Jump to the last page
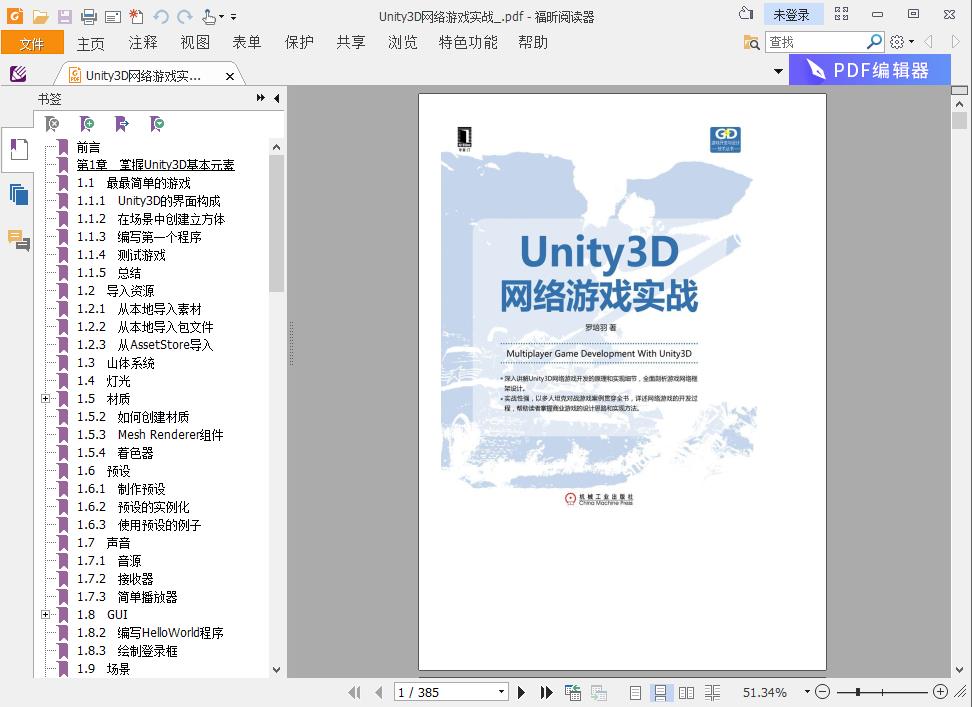Screen dimensions: 972x707 point(546,692)
